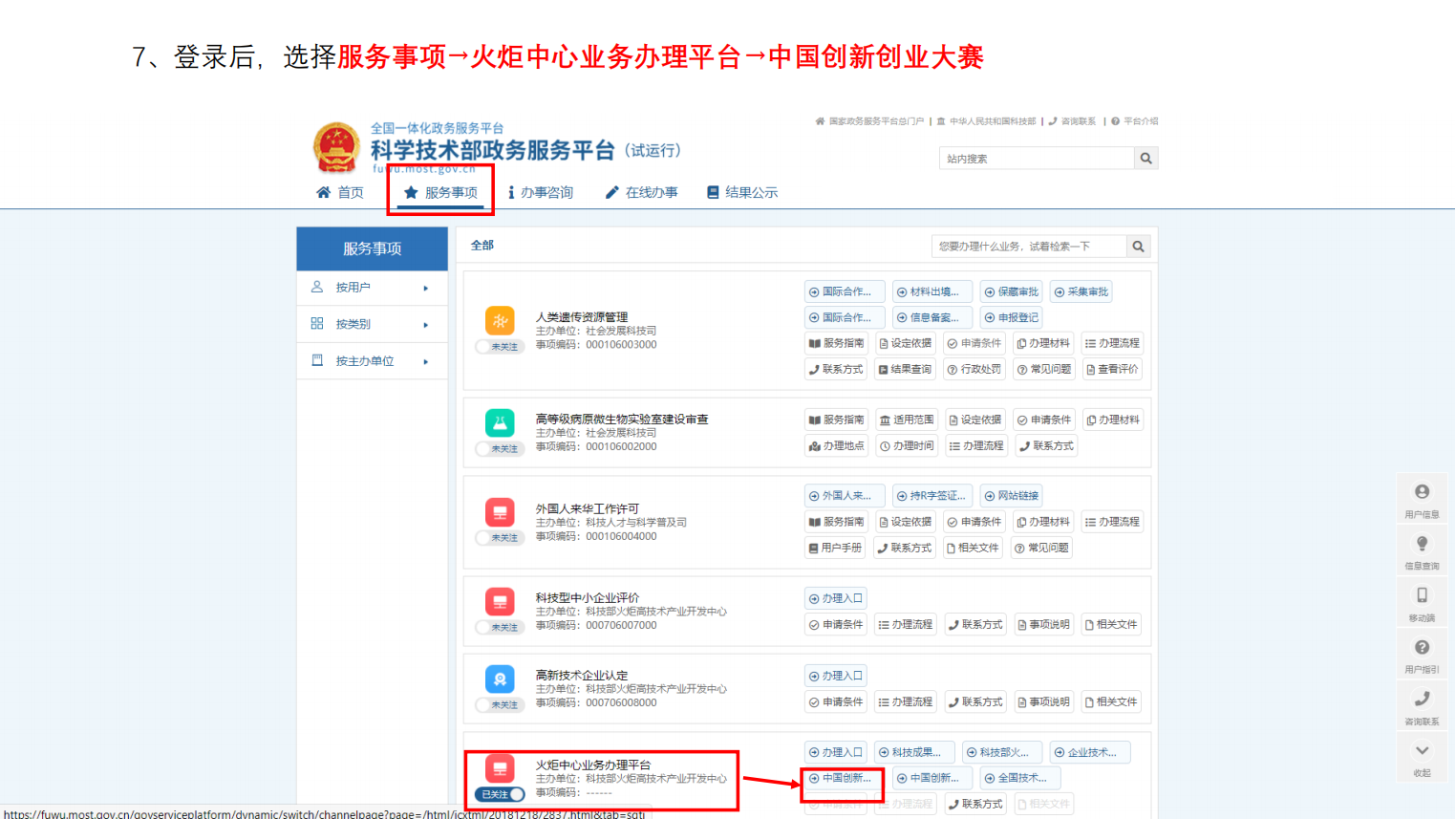Open 申报登记 entry in 人类遗传资源管理
Image resolution: width=1456 pixels, height=819 pixels.
click(x=1011, y=317)
